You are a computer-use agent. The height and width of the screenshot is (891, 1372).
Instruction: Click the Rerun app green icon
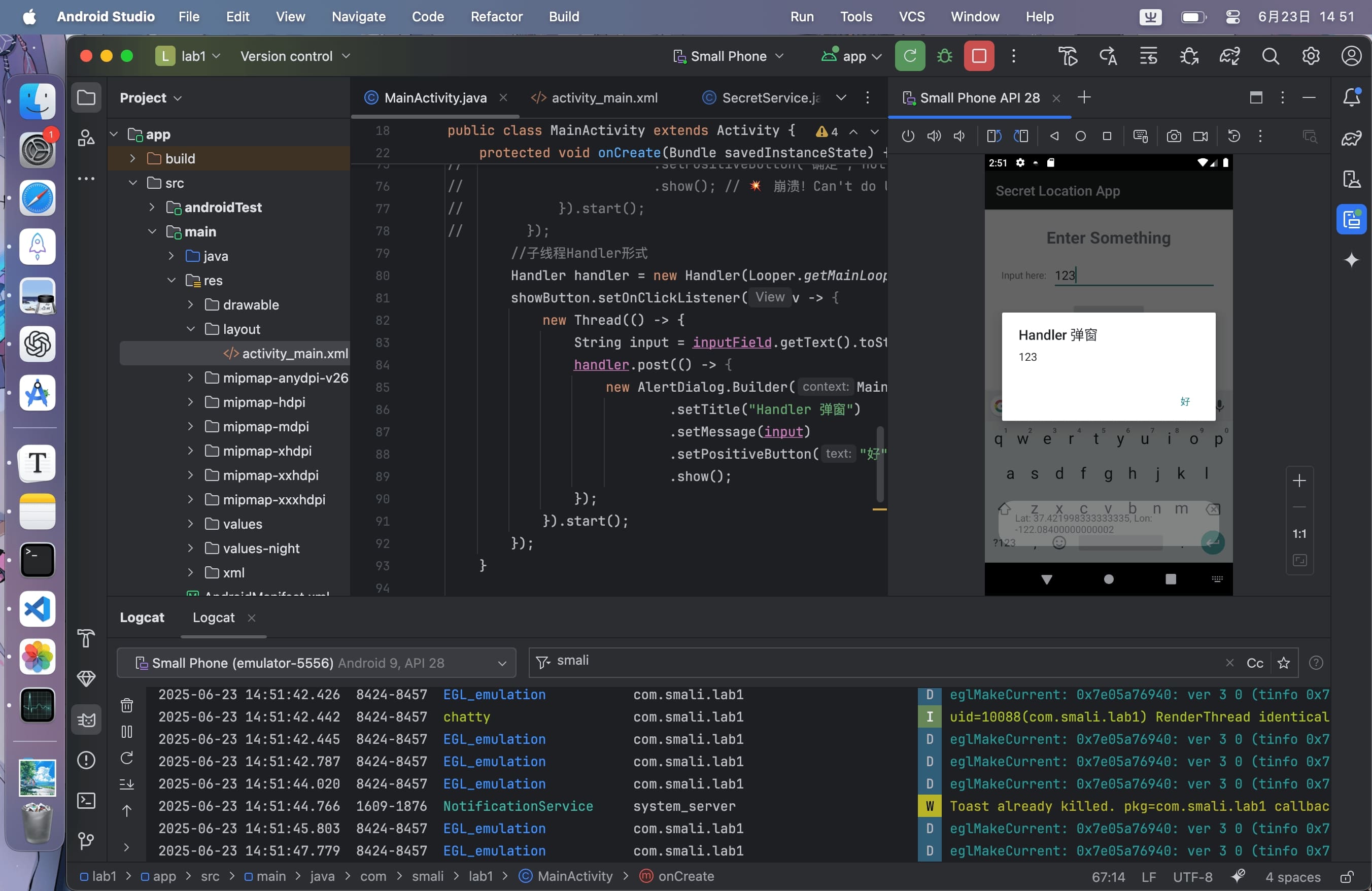[910, 56]
